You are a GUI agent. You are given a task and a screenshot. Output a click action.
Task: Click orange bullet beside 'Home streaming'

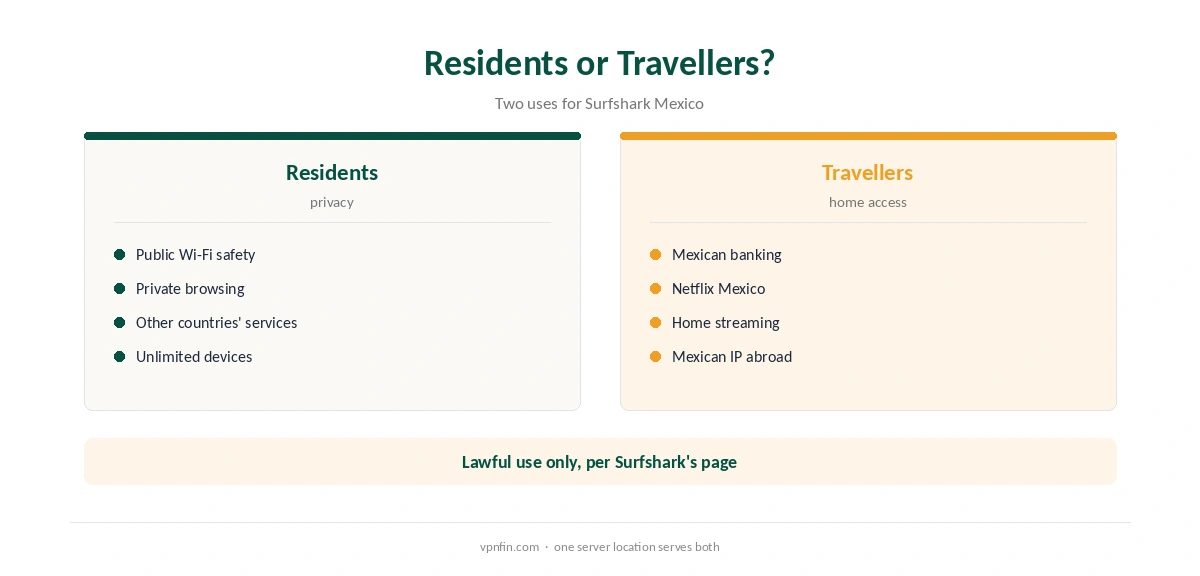coord(655,323)
